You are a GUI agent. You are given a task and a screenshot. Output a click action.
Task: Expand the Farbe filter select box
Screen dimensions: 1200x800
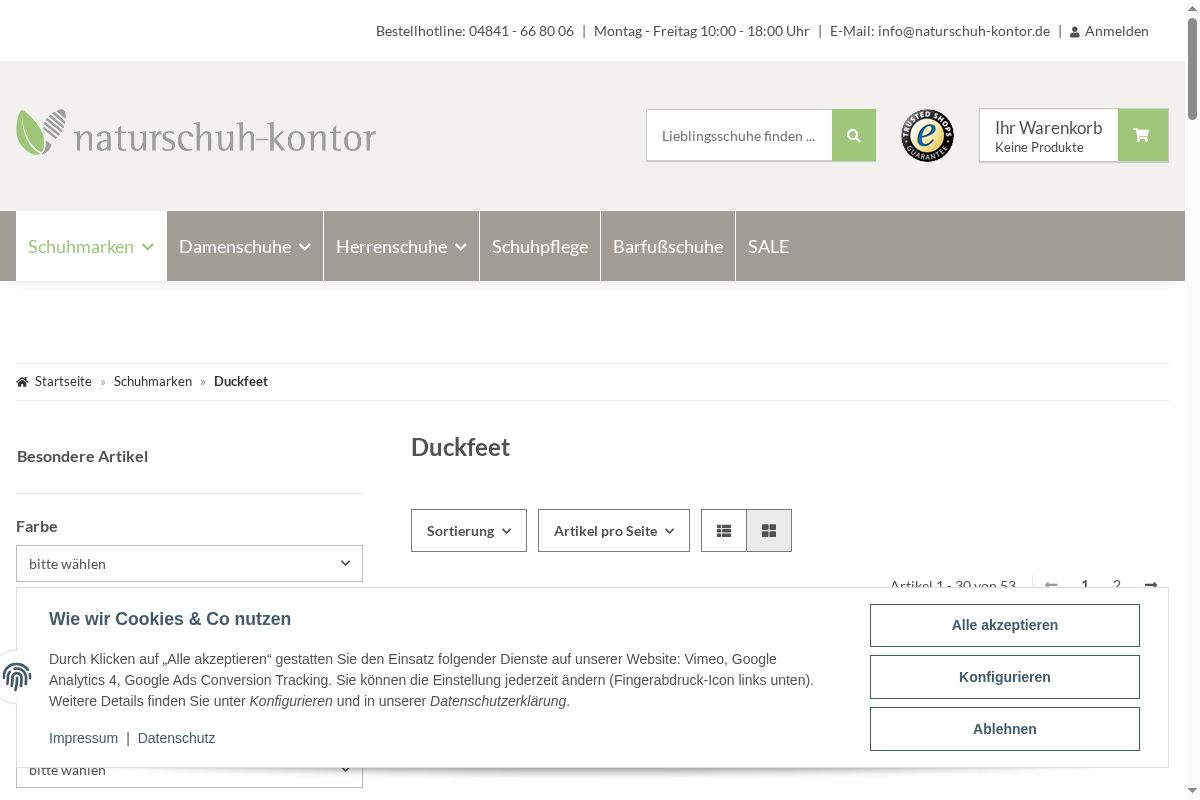(x=189, y=564)
